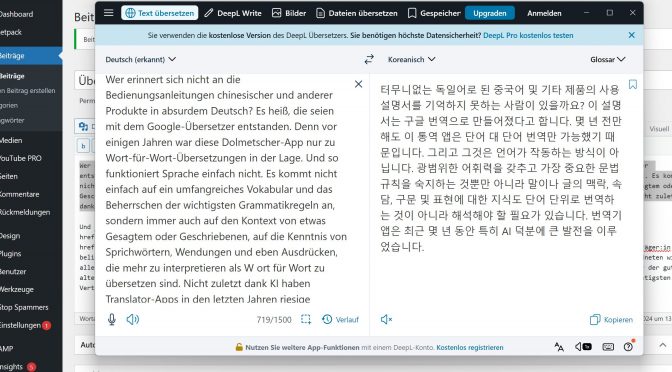Open DeepL Pro kostenlos testen link
The image size is (672, 372).
(528, 36)
